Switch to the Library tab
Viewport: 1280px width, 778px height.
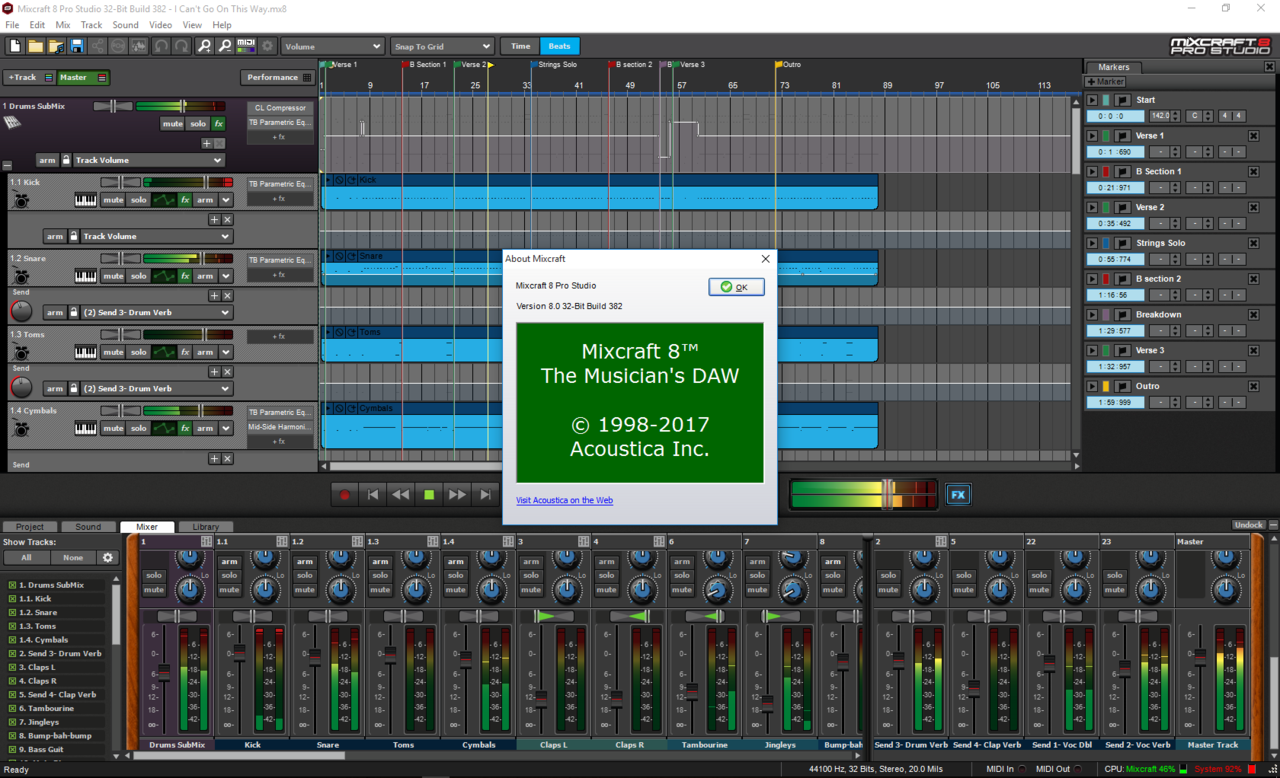coord(206,527)
